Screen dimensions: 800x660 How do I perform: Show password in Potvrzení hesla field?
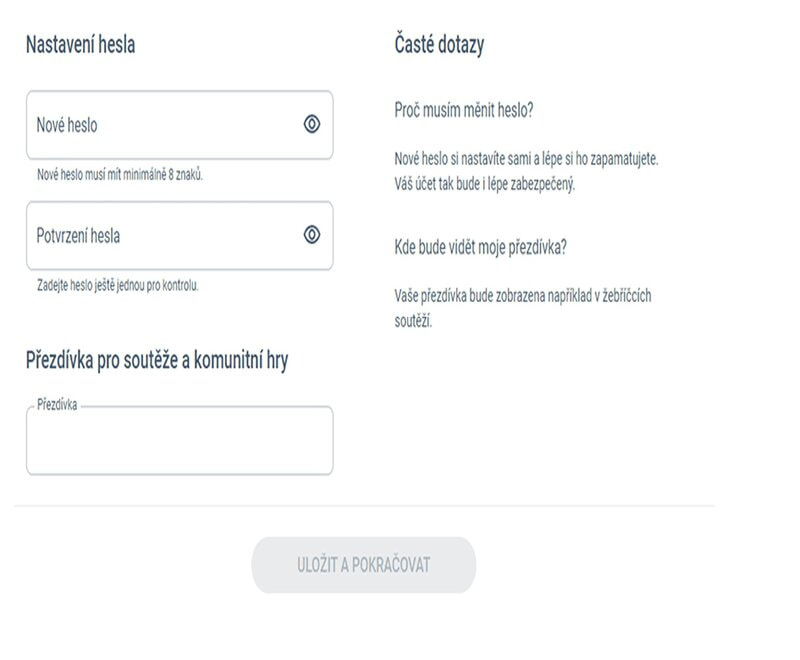311,235
